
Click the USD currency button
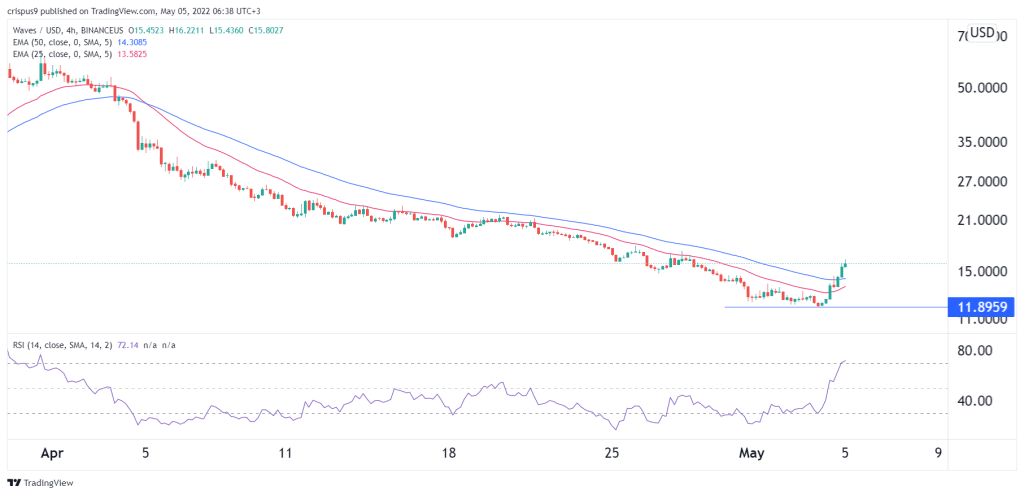(x=982, y=33)
